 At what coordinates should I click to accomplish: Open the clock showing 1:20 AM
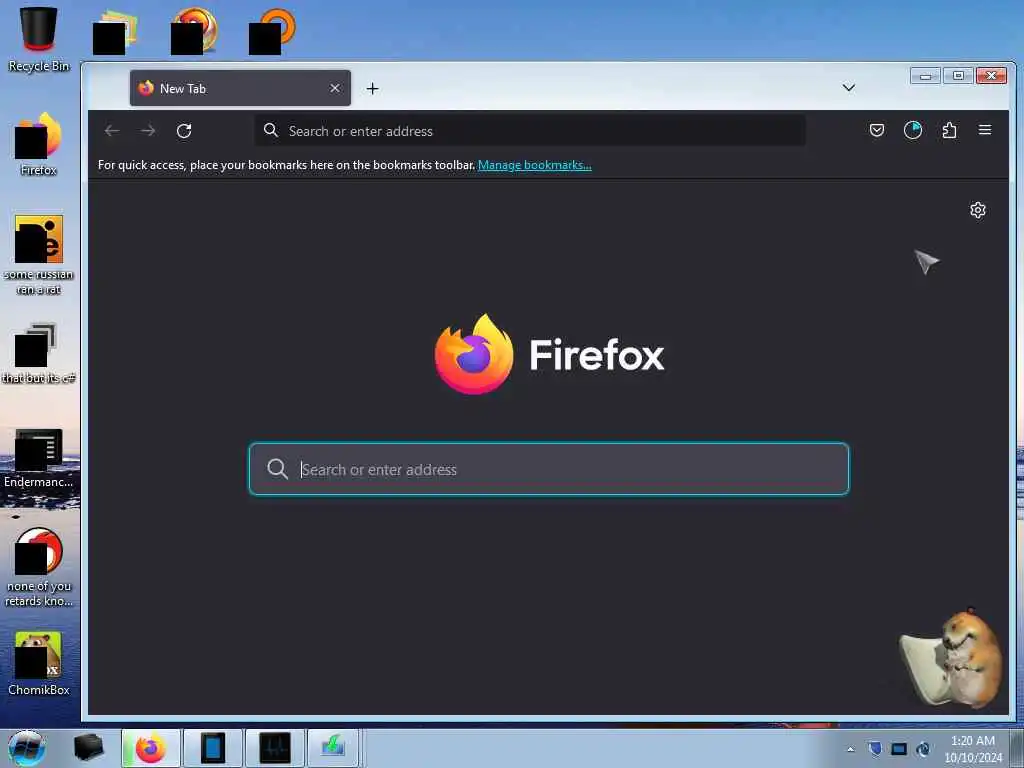(x=973, y=749)
